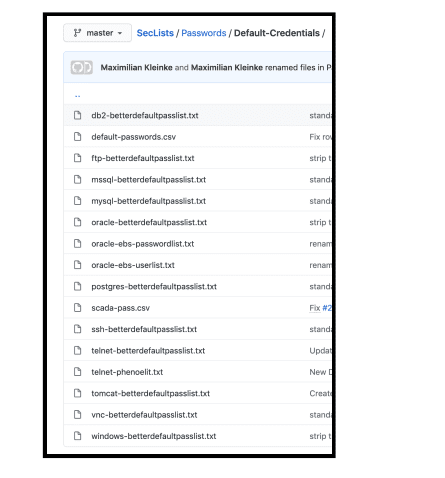The image size is (445, 478).
Task: Open ftp-betterdefaultpasslist.txt file
Action: [x=143, y=158]
